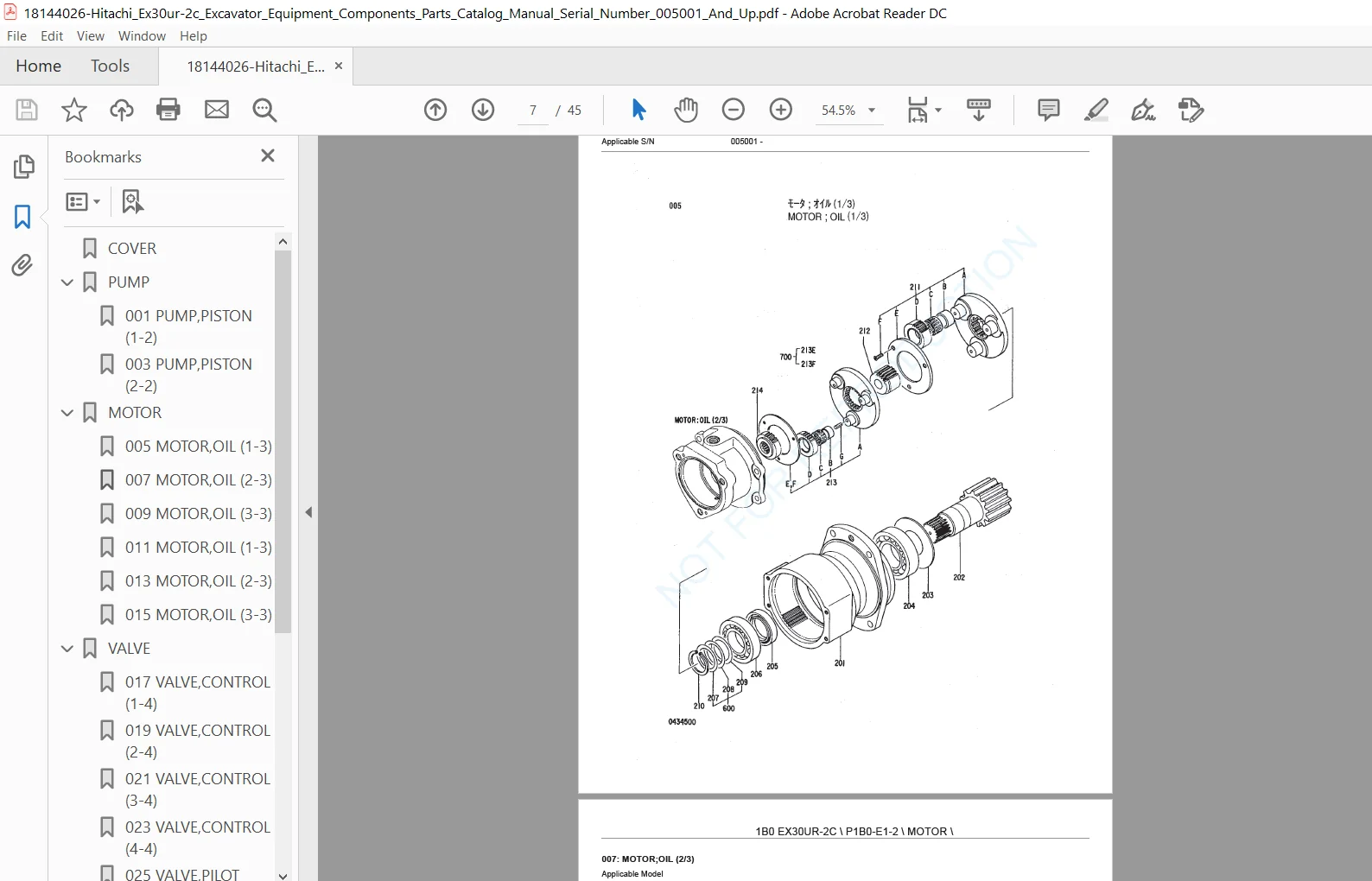Collapse the navigation pane arrow
Image resolution: width=1372 pixels, height=881 pixels.
(308, 512)
